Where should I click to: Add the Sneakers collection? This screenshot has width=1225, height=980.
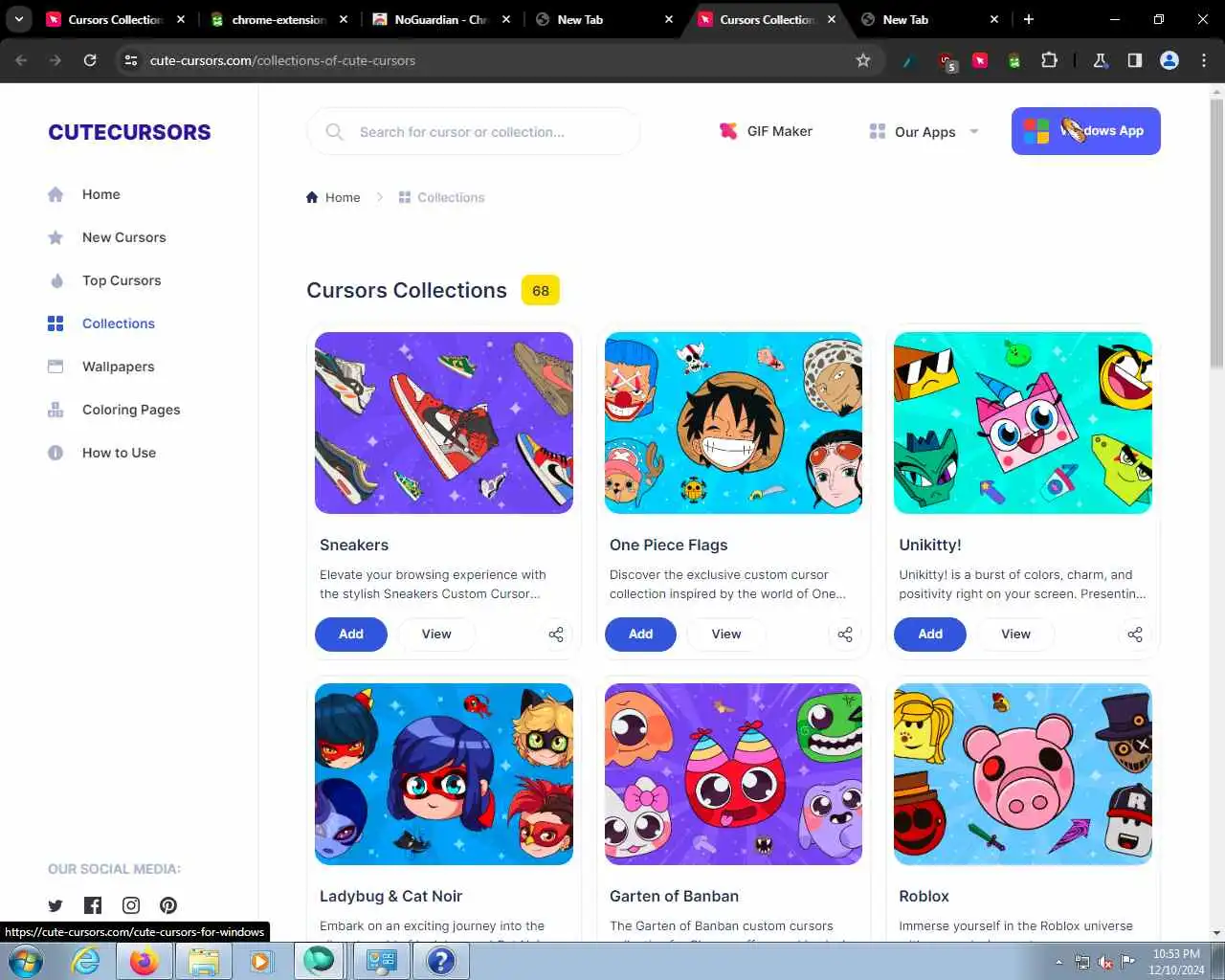point(351,635)
